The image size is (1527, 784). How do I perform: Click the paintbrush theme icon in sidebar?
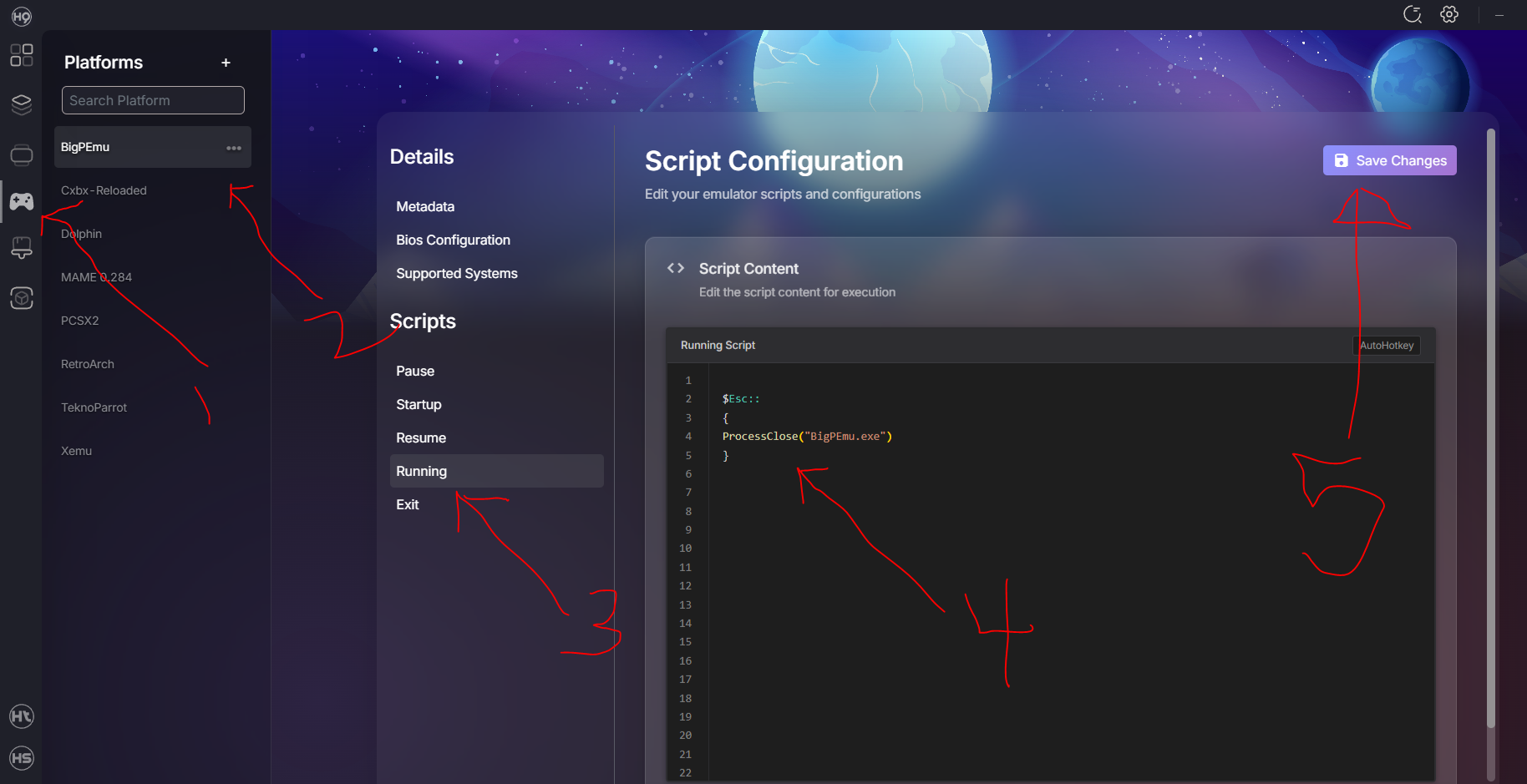click(x=22, y=248)
